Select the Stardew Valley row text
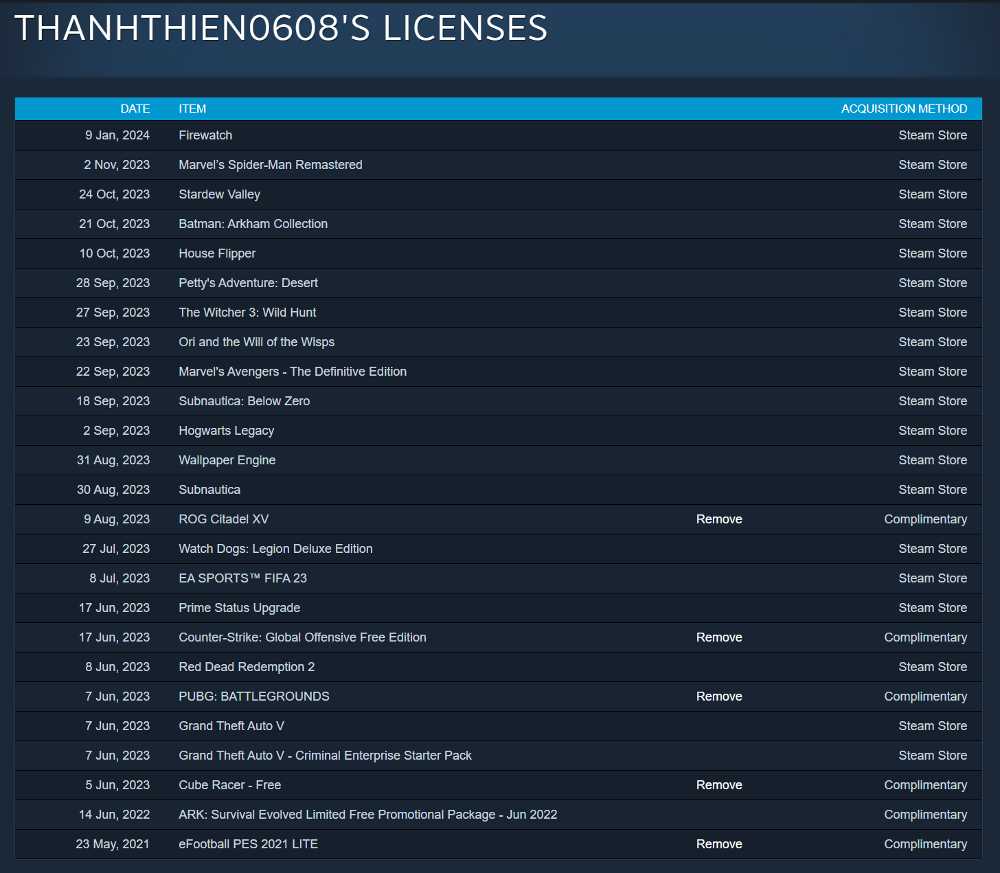 [219, 194]
